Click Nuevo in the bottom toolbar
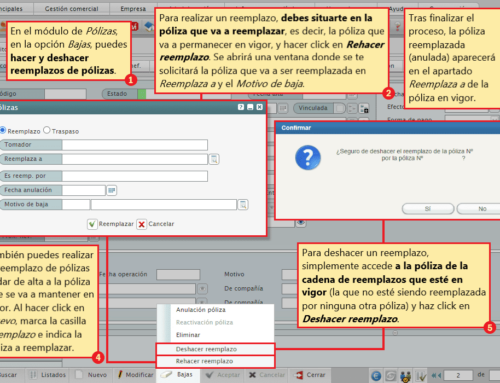 (x=92, y=375)
